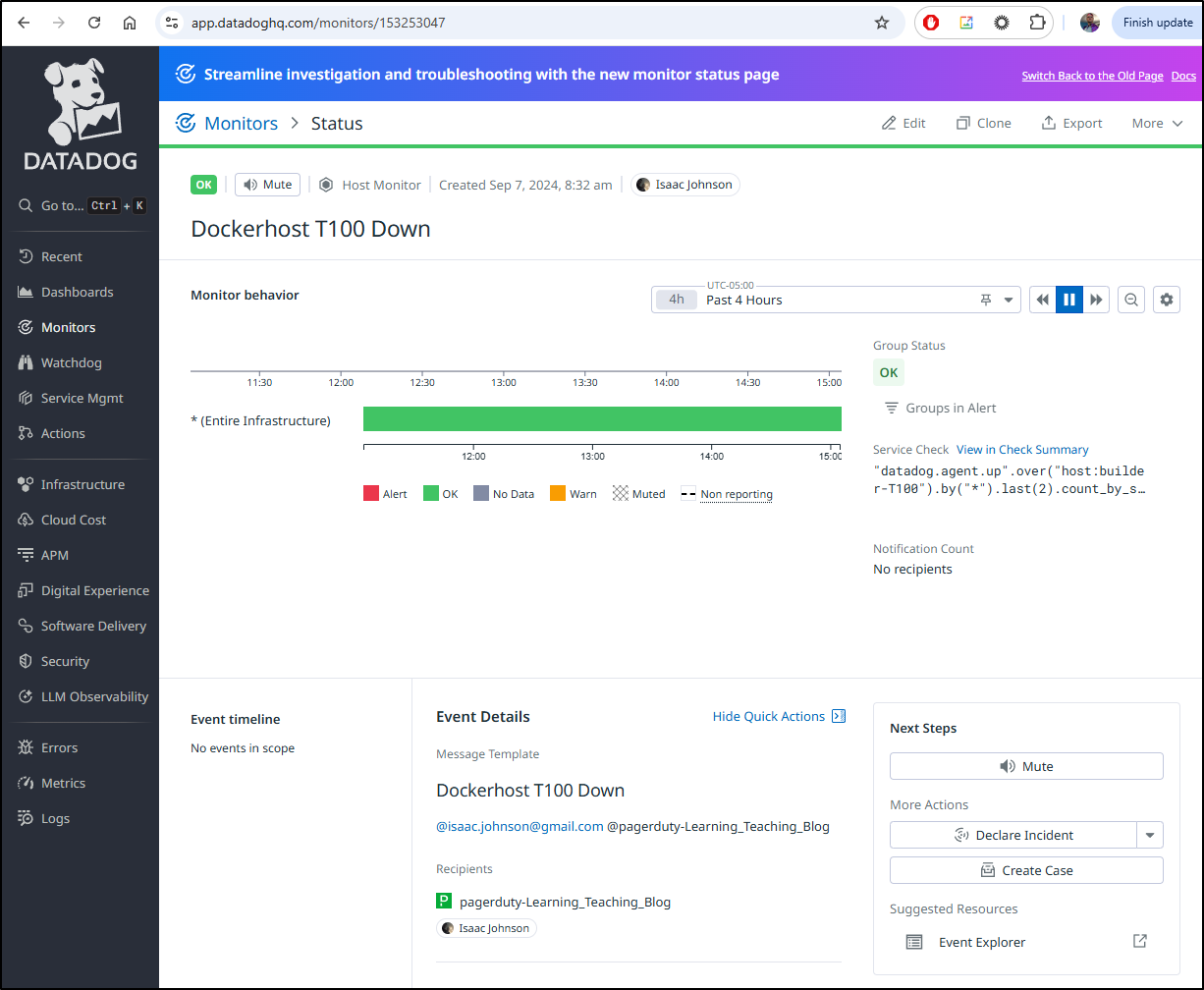
Task: Click Event Explorer external link icon
Action: tap(1139, 941)
